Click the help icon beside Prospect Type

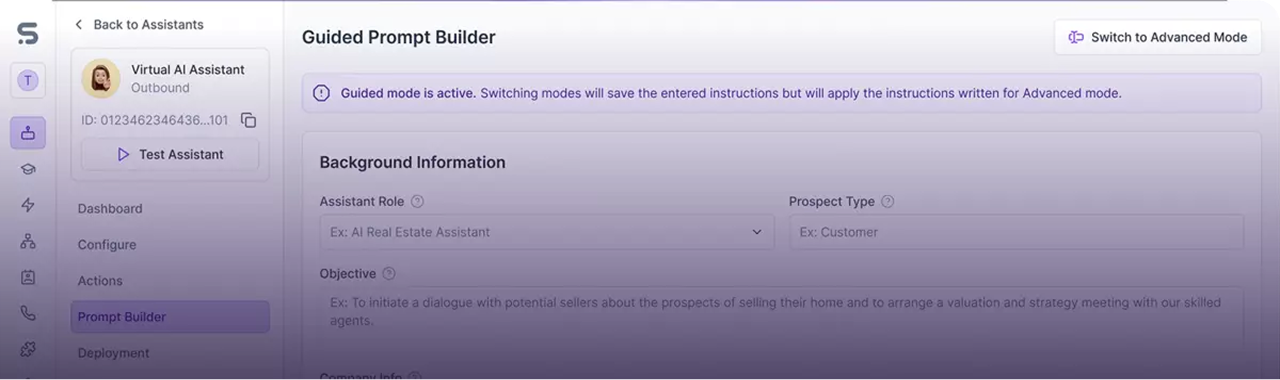(888, 201)
